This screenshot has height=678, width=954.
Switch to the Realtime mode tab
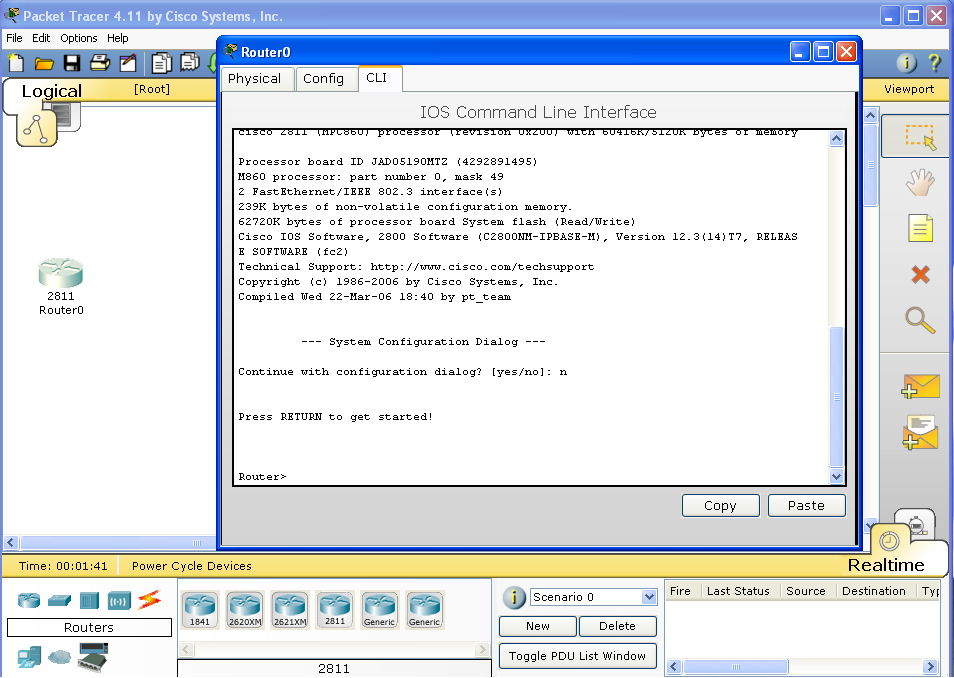(x=886, y=565)
